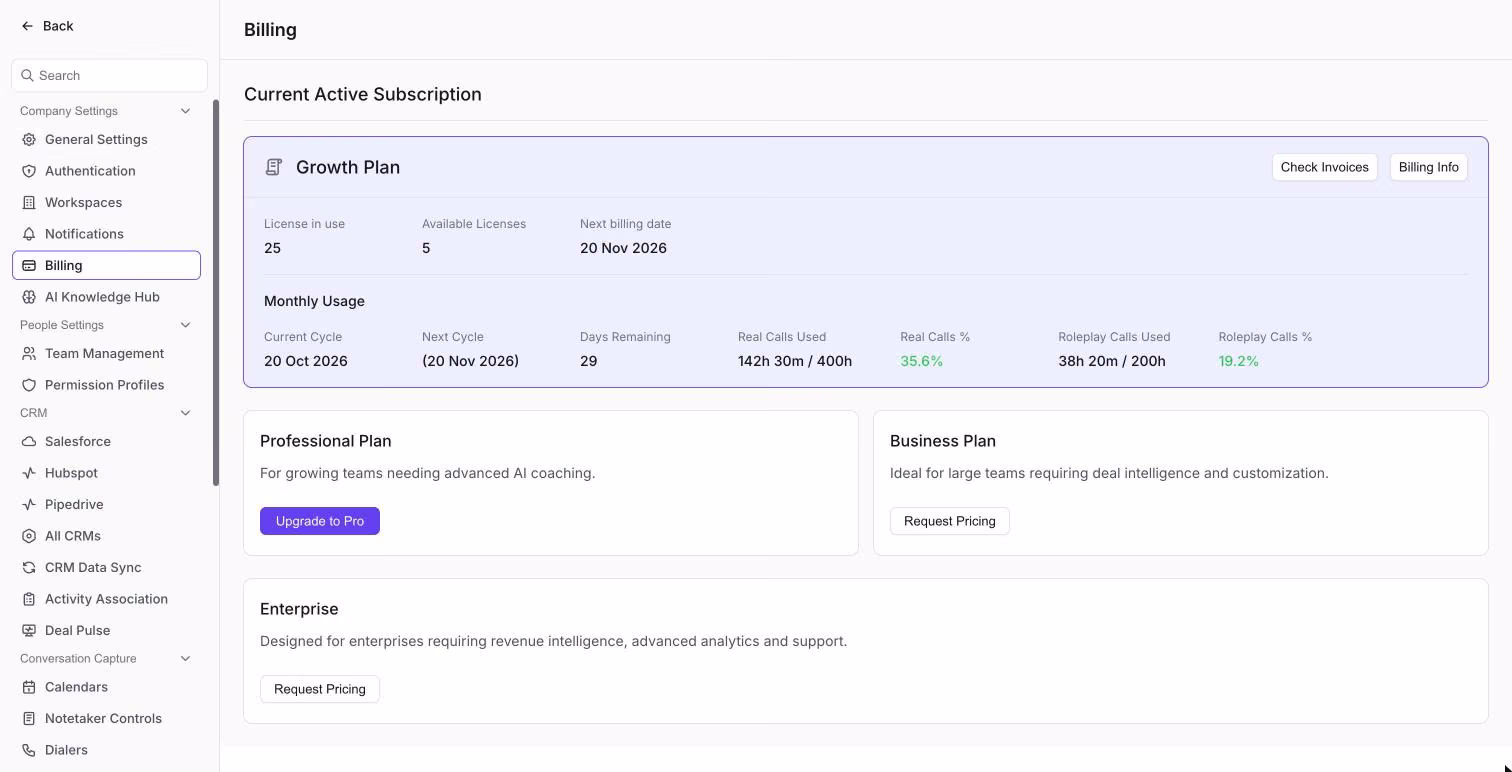
Task: Open CRM Data Sync page
Action: [x=106, y=568]
